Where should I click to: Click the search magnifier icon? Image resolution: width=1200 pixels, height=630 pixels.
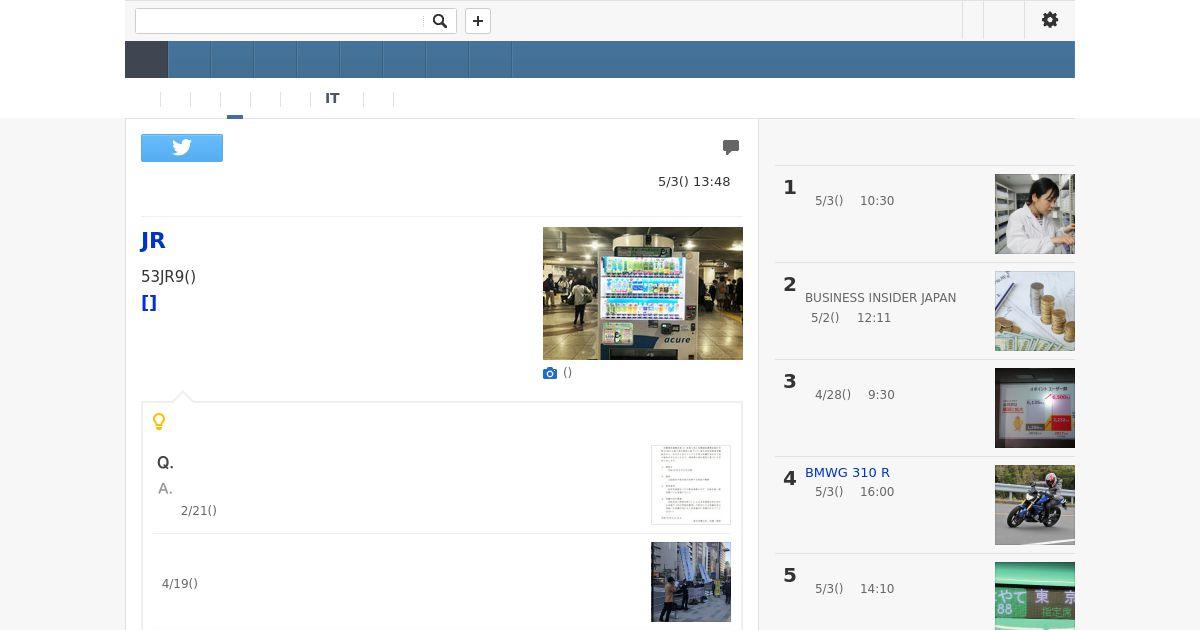pos(439,21)
